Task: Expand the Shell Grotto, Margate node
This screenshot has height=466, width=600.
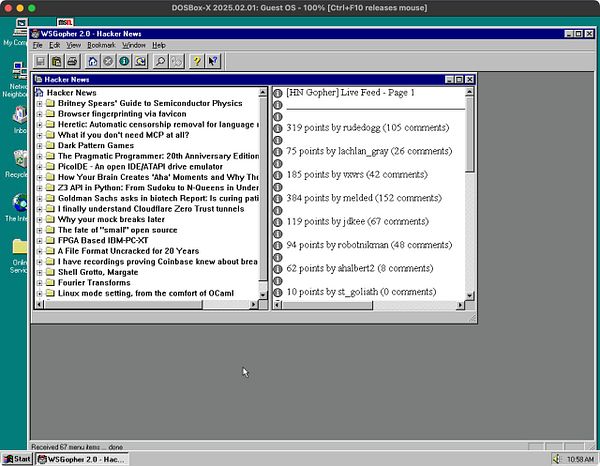Action: point(39,272)
